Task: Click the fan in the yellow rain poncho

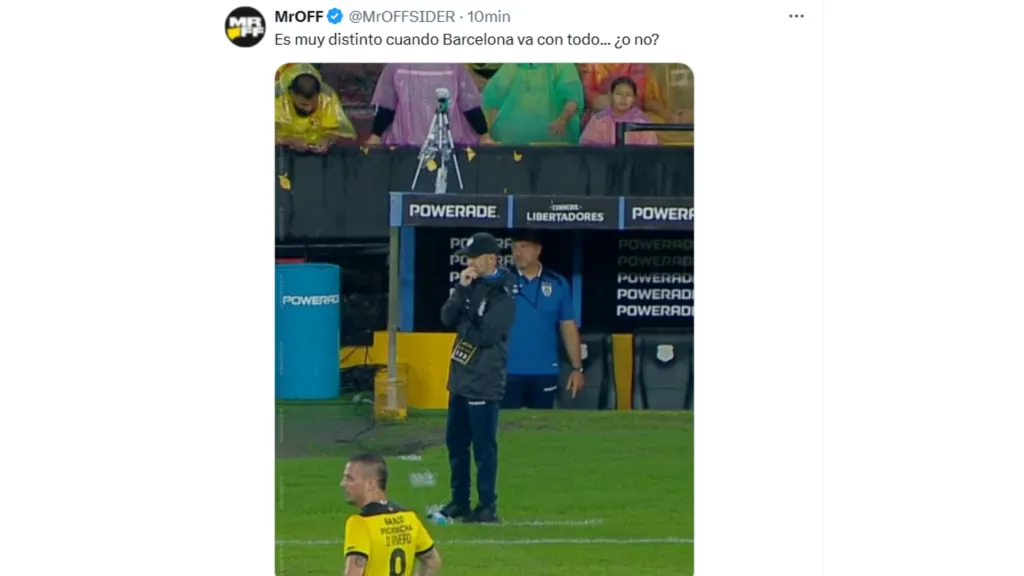Action: point(310,108)
